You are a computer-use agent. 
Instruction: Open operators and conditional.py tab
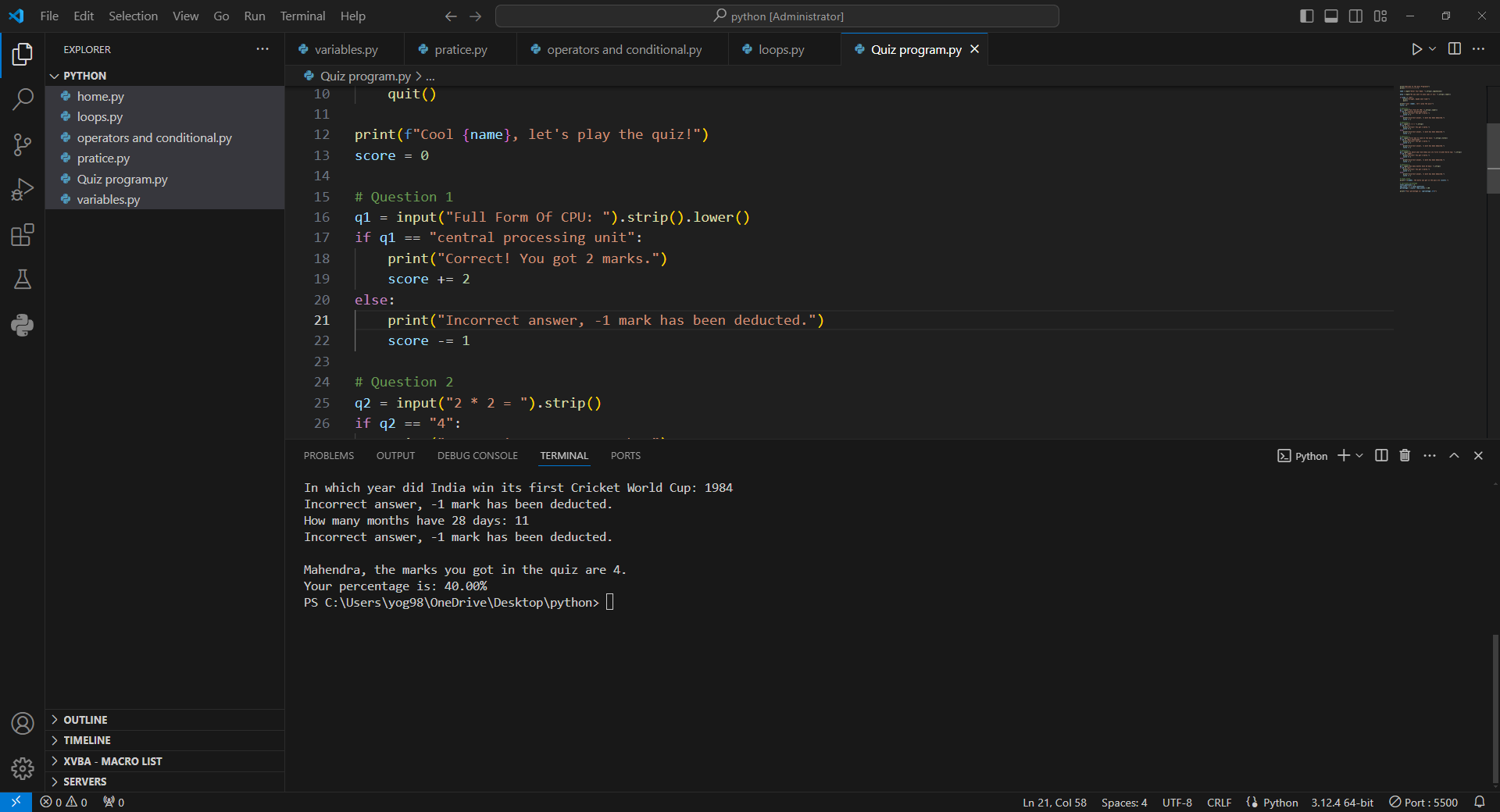tap(623, 49)
